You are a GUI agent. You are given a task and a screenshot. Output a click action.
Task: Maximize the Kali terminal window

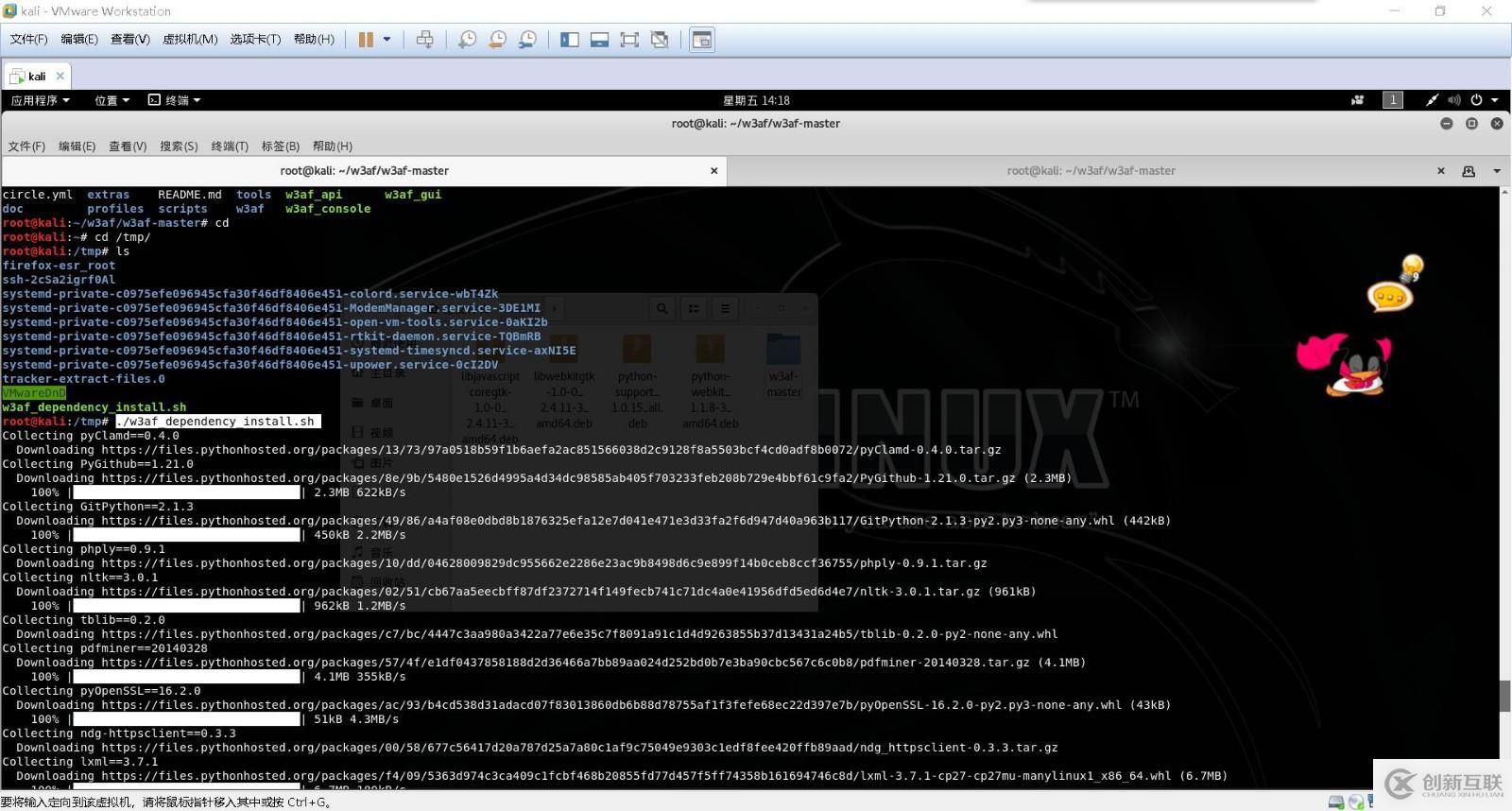coord(1471,124)
